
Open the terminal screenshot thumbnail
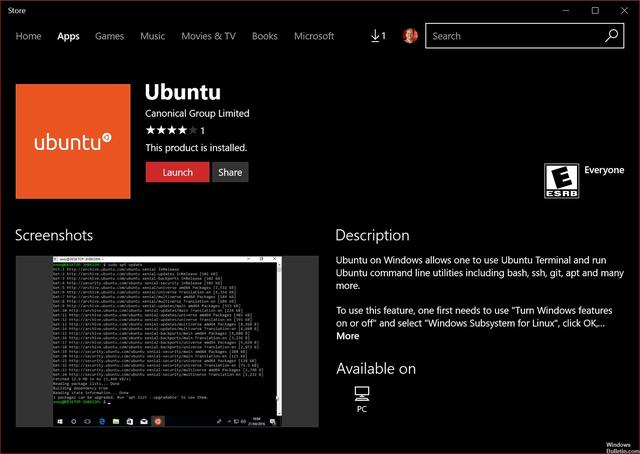pos(167,341)
